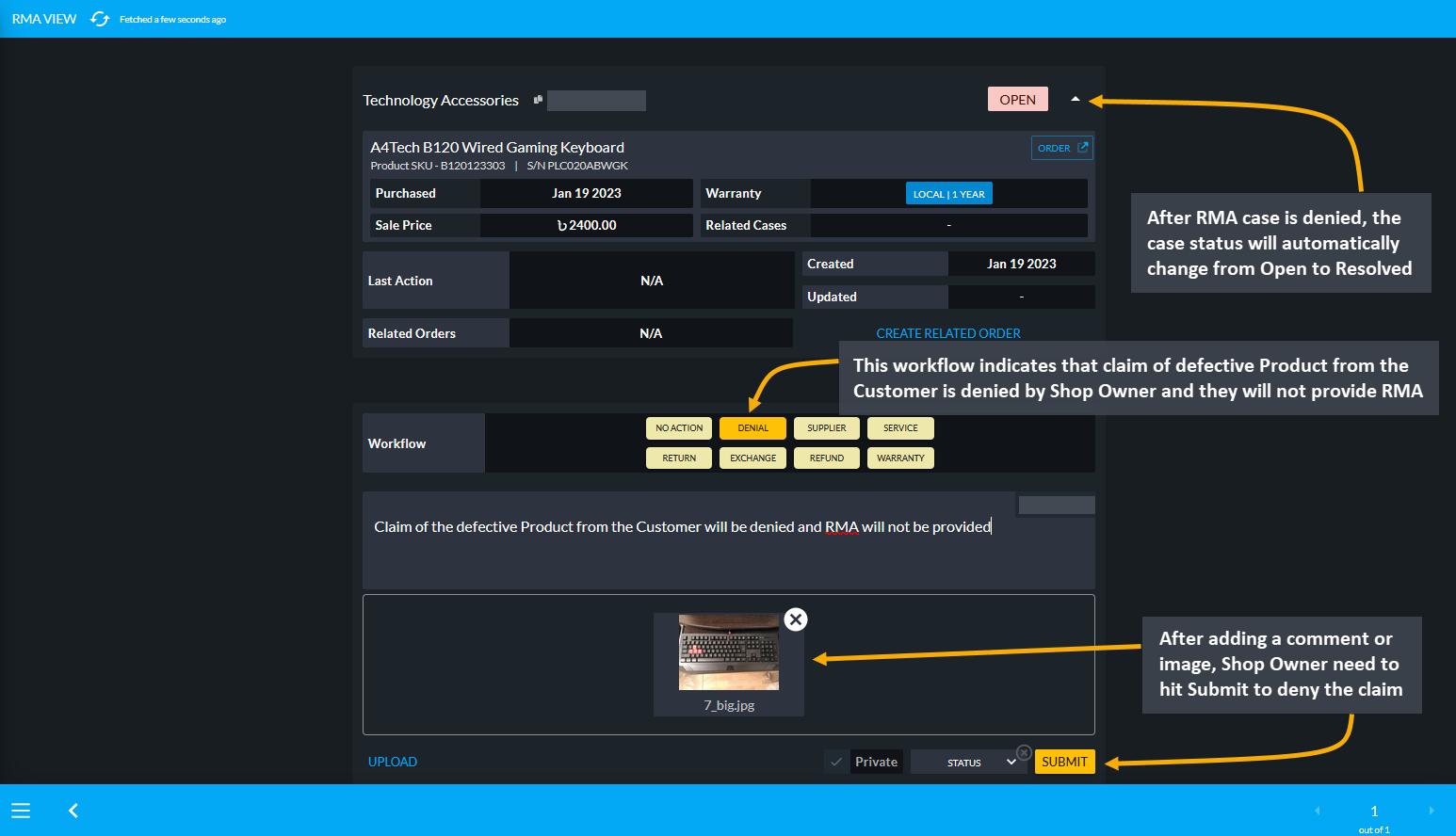Click the Related Orders N/A value
1456x836 pixels.
[x=651, y=333]
